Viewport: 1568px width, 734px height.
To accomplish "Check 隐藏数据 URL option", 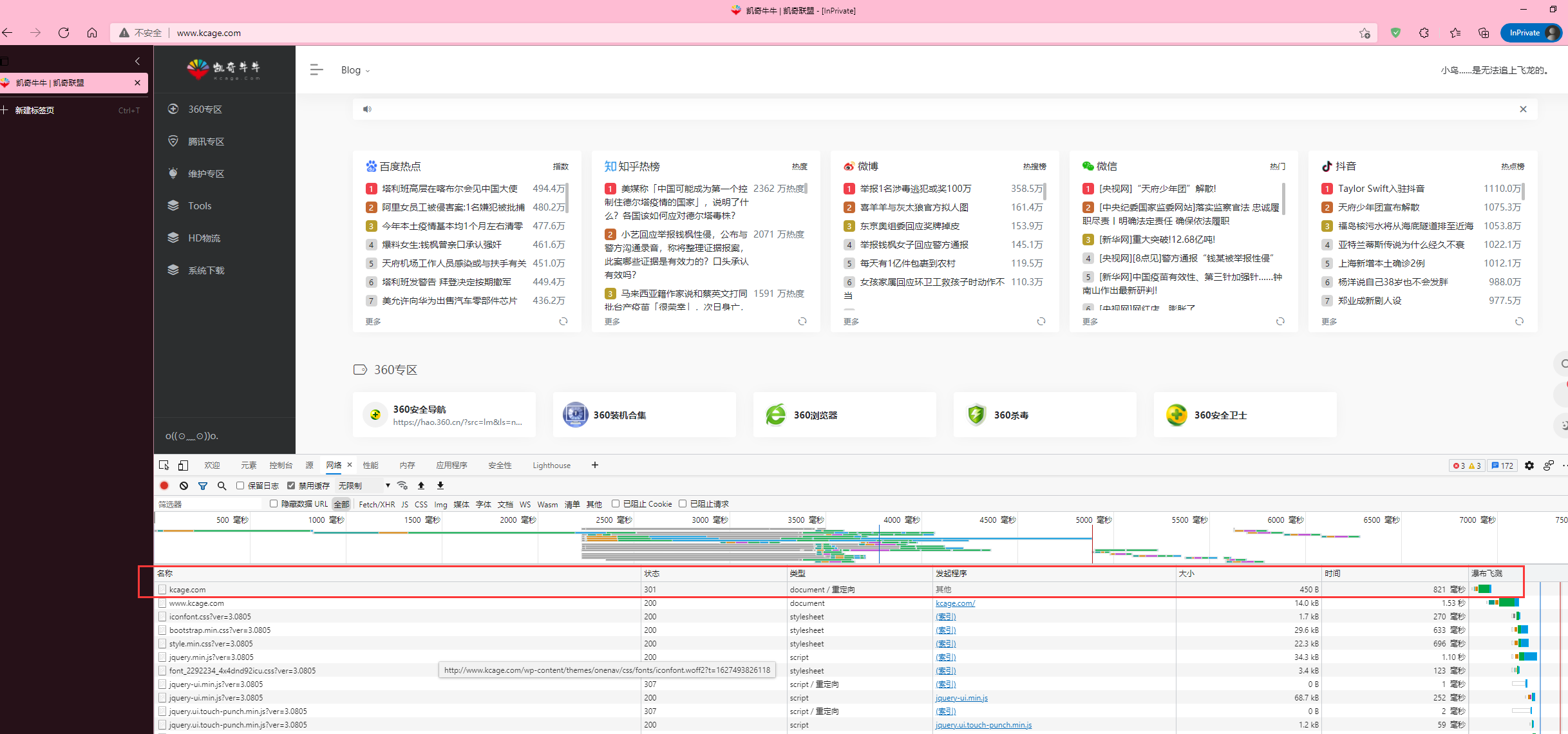I will coord(274,503).
